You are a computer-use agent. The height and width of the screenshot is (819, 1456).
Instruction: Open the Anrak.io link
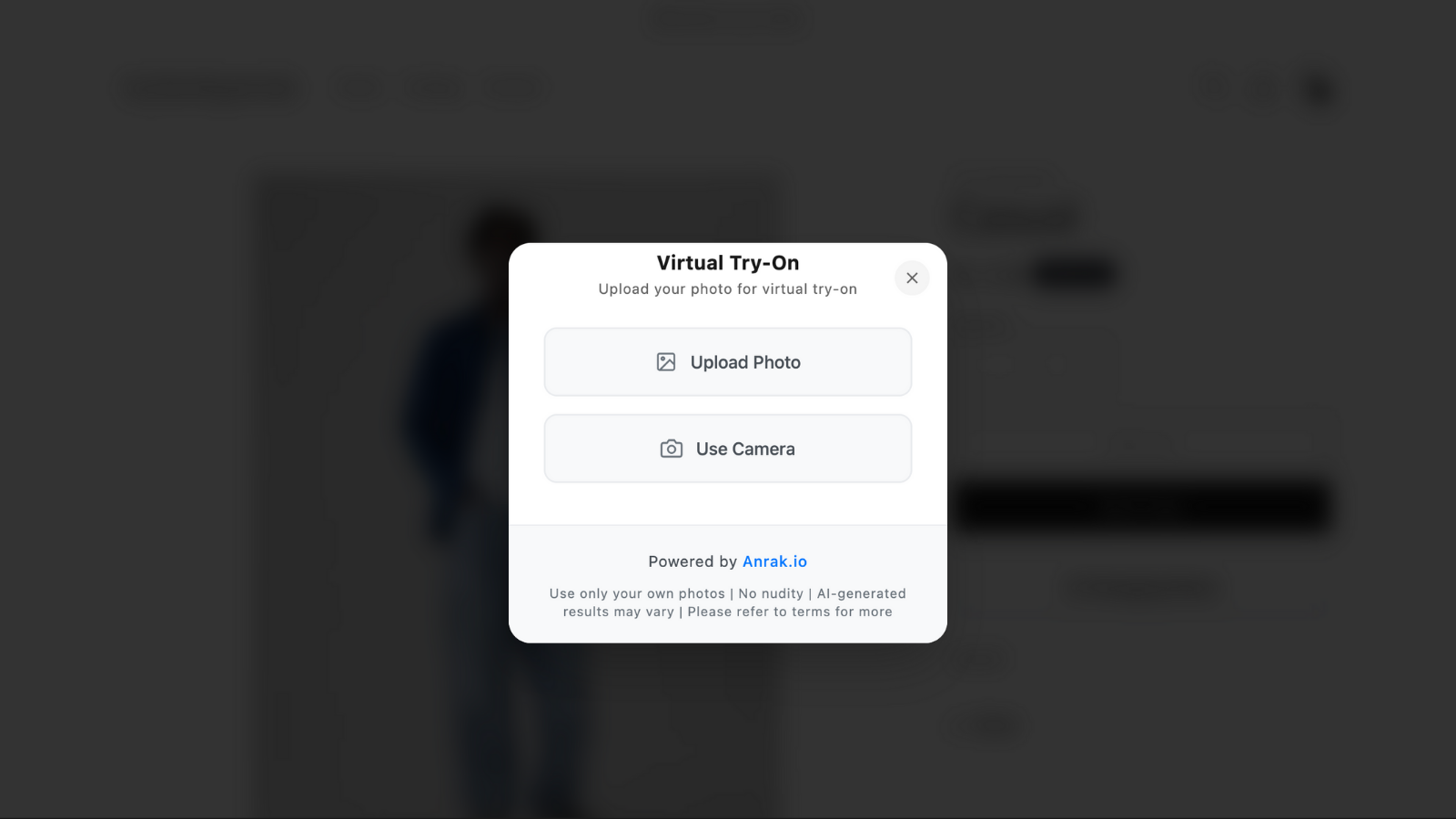(774, 561)
